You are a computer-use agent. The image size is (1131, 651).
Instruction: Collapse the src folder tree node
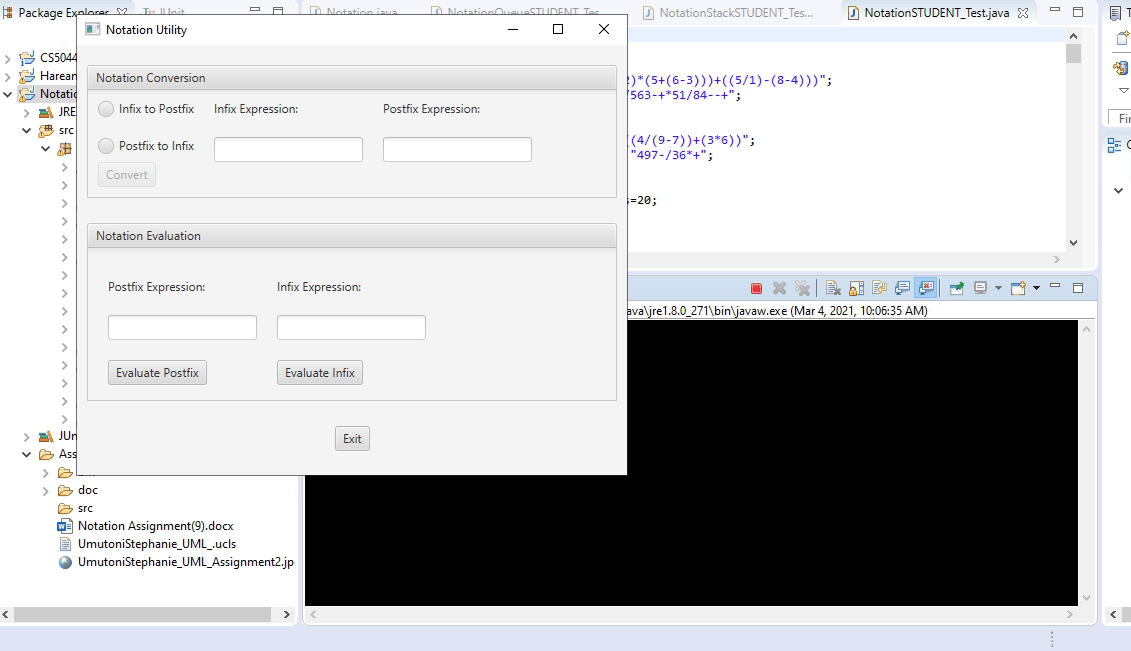[x=27, y=130]
